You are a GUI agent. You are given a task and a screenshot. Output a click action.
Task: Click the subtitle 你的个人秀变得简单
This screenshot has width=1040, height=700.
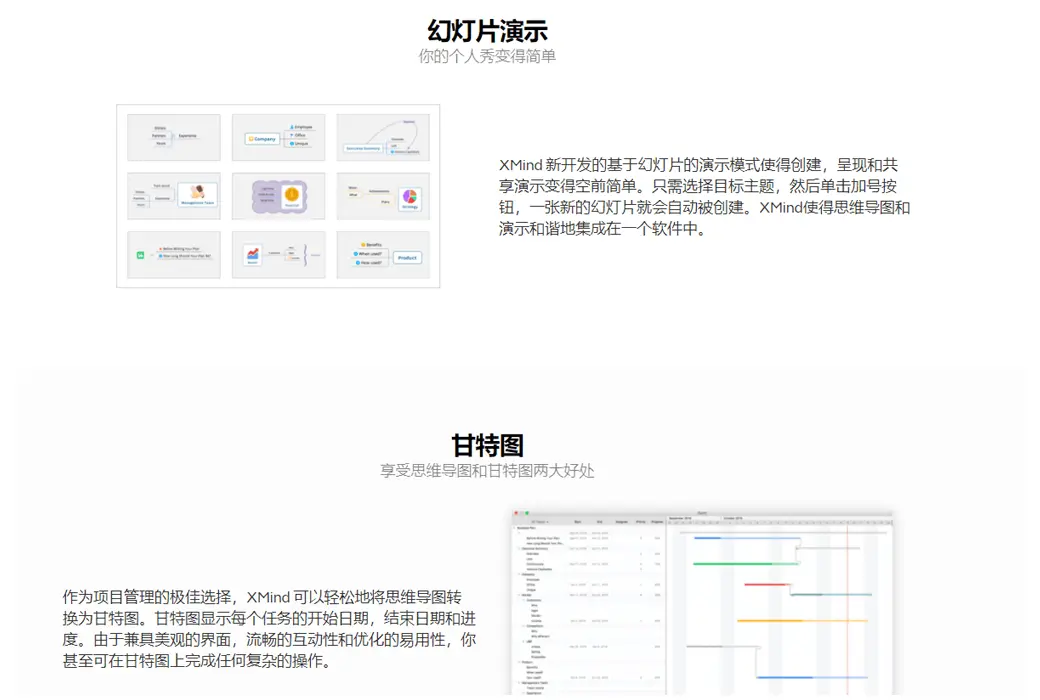pyautogui.click(x=487, y=56)
